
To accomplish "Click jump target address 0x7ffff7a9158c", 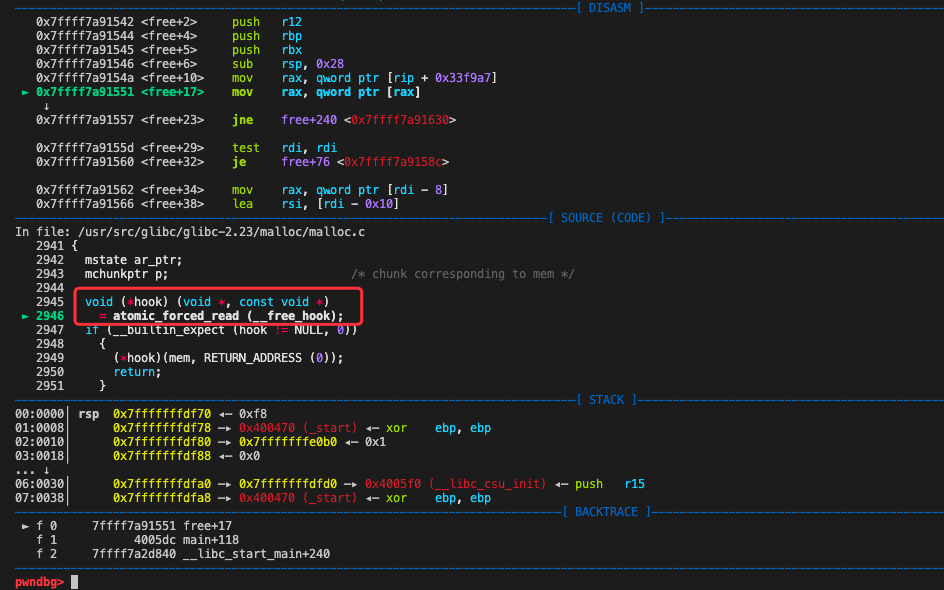I will click(393, 162).
